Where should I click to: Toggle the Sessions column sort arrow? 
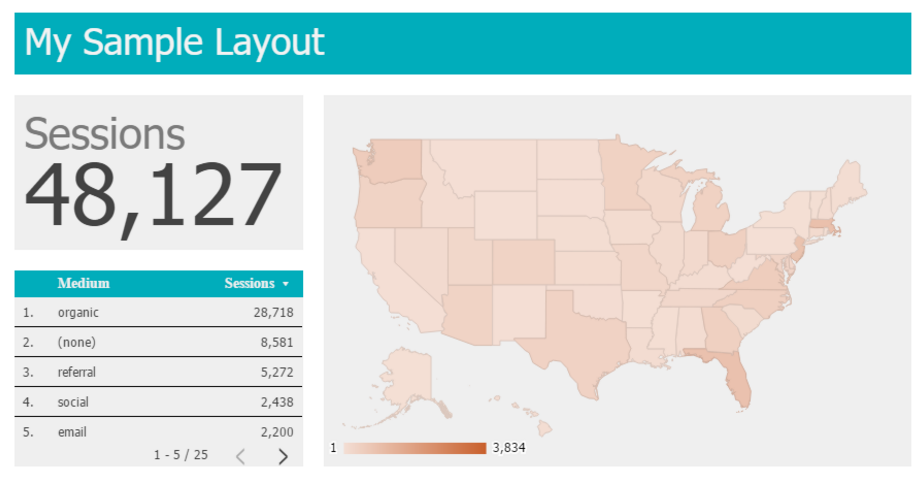tap(287, 284)
